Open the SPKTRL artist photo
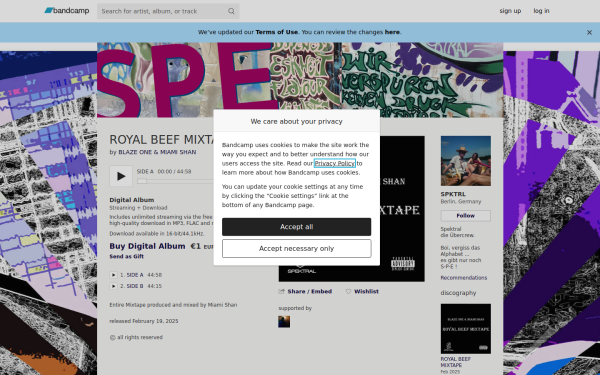Screen dimensions: 600x375 click(x=466, y=161)
